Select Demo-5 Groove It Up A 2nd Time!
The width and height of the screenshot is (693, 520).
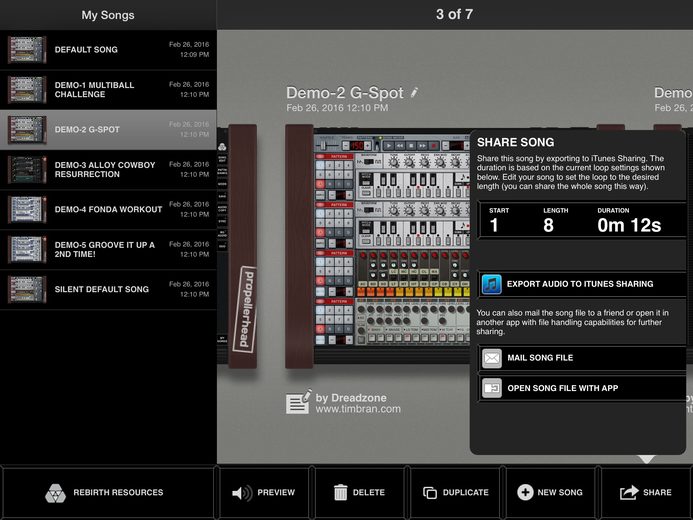pos(108,250)
